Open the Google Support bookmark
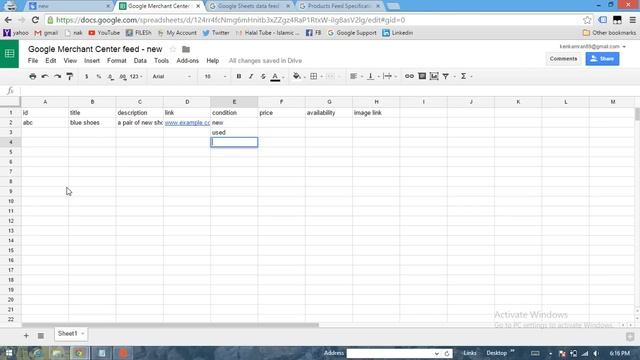 point(352,33)
